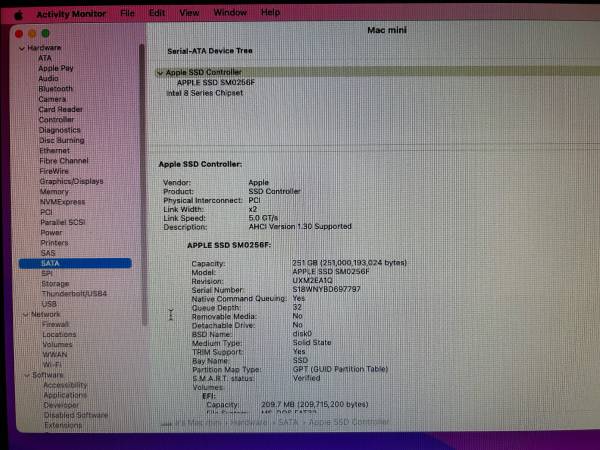The width and height of the screenshot is (600, 450).
Task: Collapse the Hardware section in sidebar
Action: [x=21, y=48]
